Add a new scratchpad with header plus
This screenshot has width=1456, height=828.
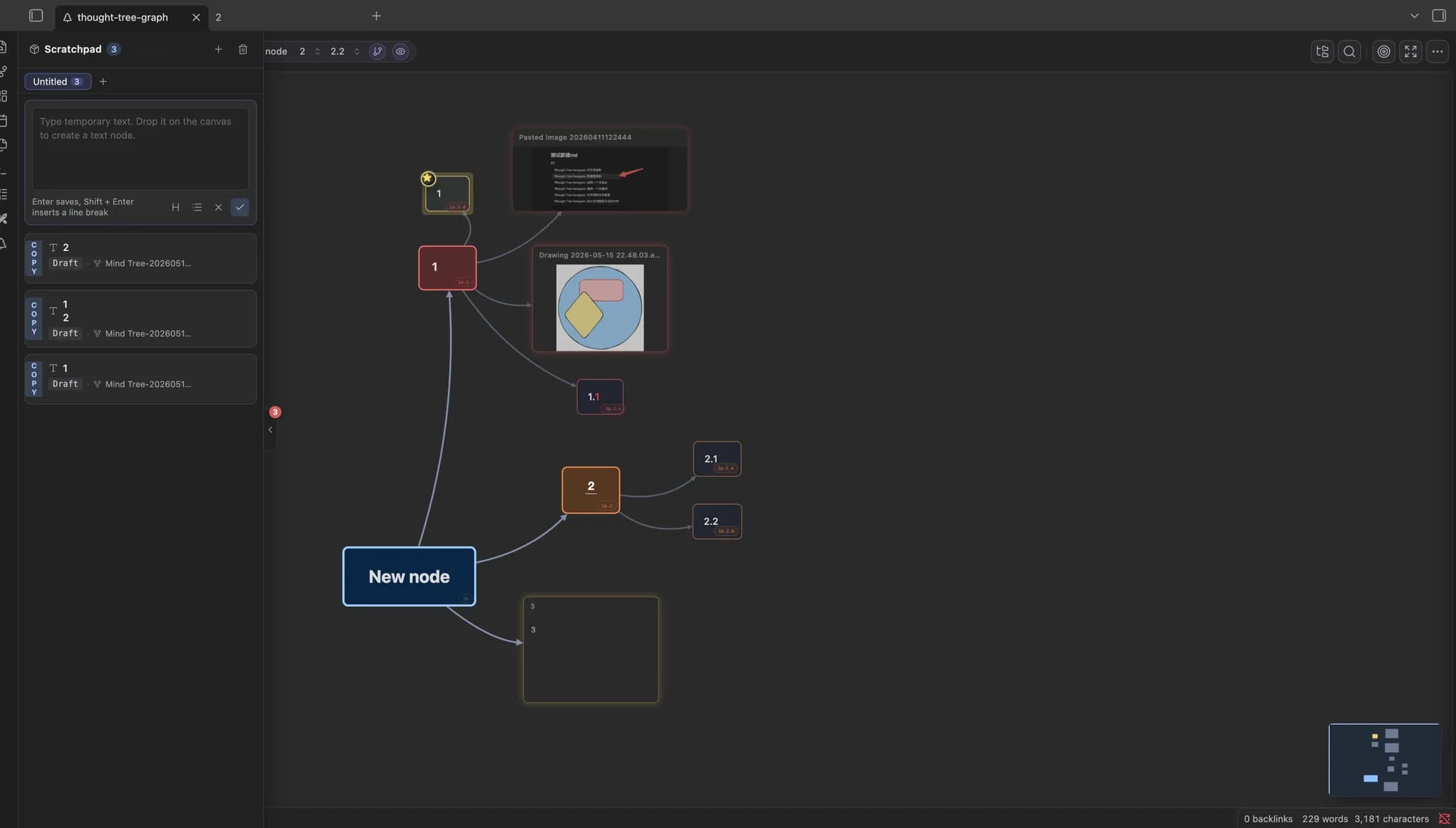click(x=218, y=49)
